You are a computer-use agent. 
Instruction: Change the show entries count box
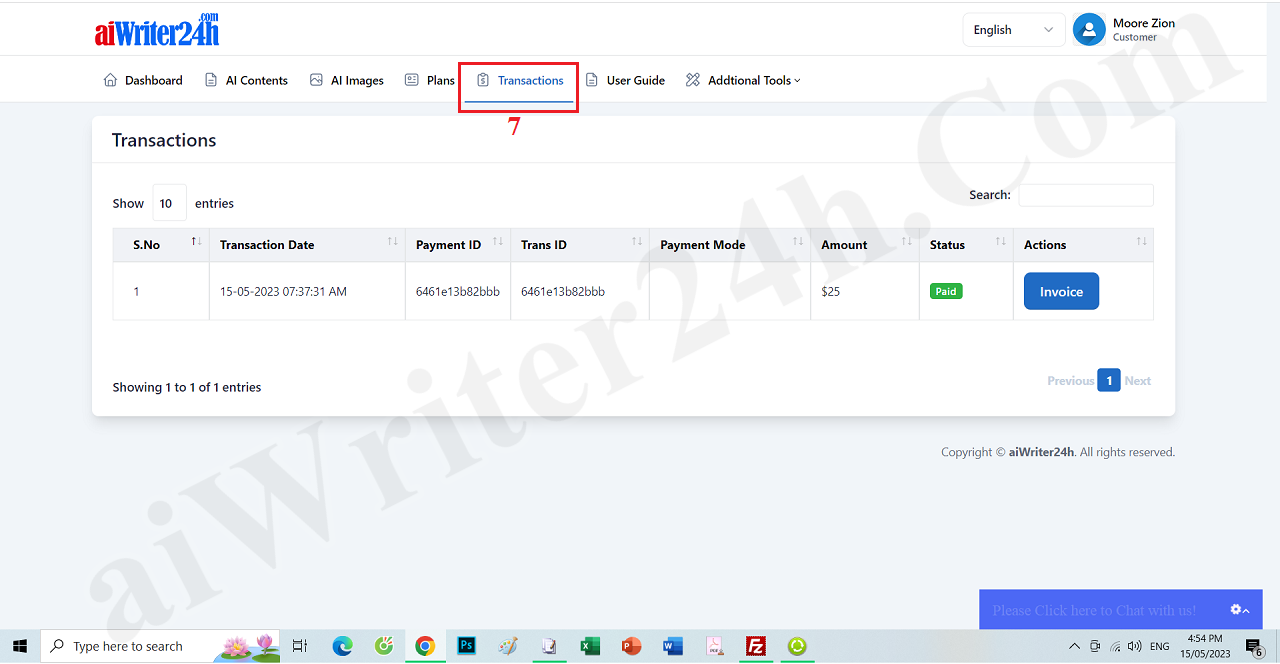pos(169,203)
